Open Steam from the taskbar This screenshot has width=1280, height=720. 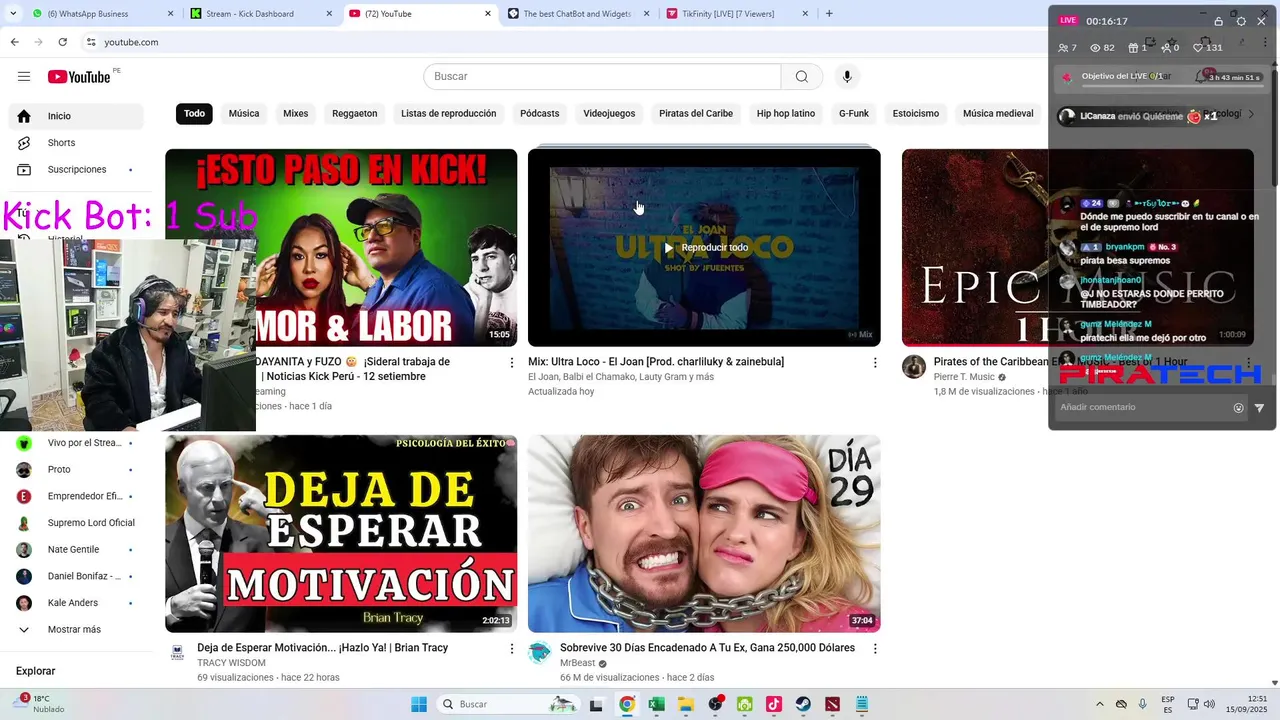(x=803, y=704)
